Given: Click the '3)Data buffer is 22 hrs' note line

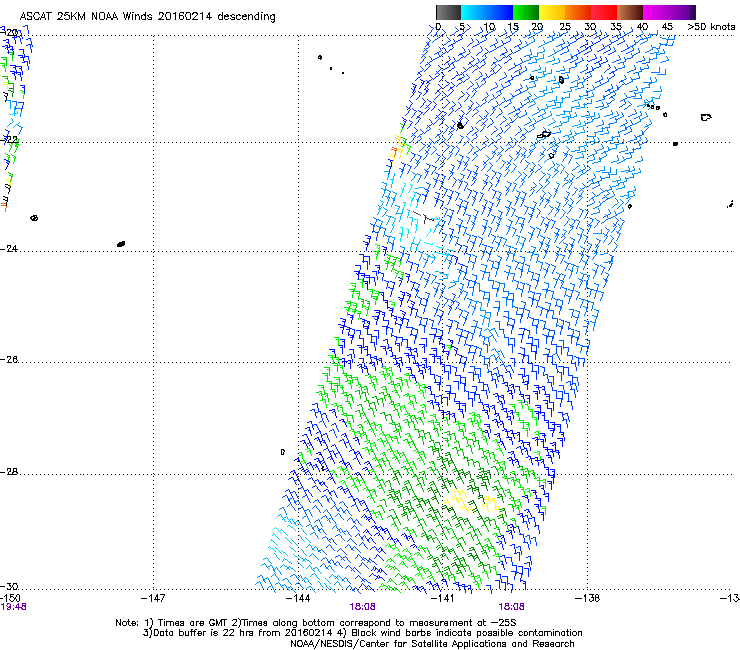Looking at the screenshot, I should pos(362,633).
